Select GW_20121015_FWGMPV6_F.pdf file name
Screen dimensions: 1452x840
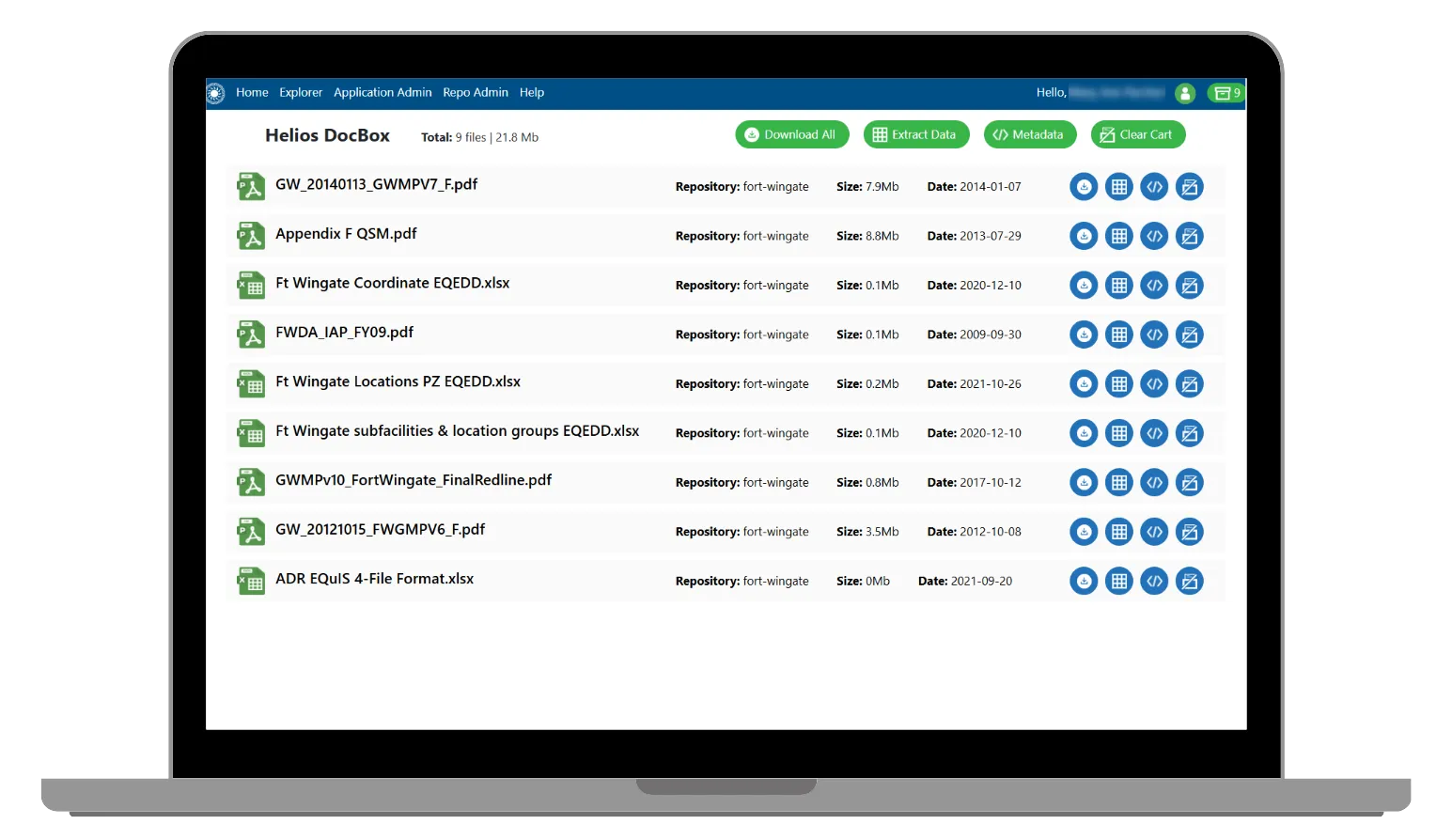(x=380, y=530)
